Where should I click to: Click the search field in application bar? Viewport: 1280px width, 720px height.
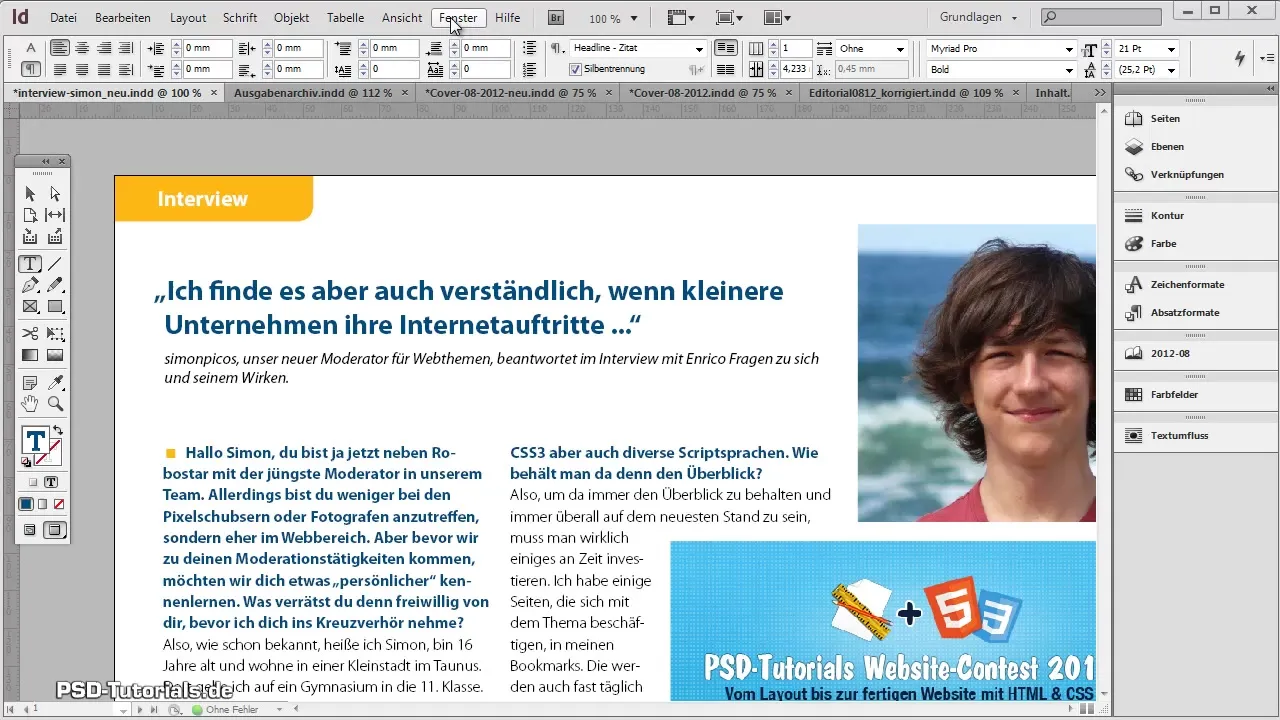[x=1100, y=17]
